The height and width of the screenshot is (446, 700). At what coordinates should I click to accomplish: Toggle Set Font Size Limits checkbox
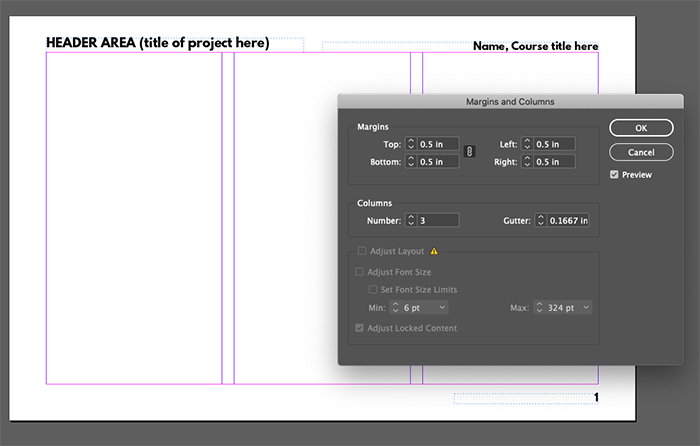pos(373,289)
